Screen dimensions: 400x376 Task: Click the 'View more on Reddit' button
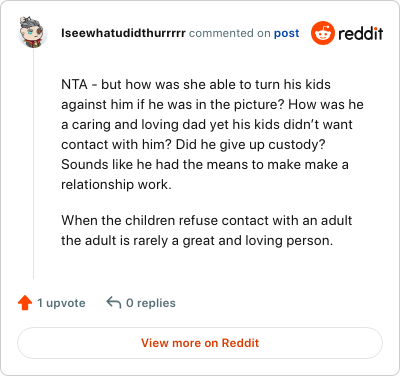200,343
